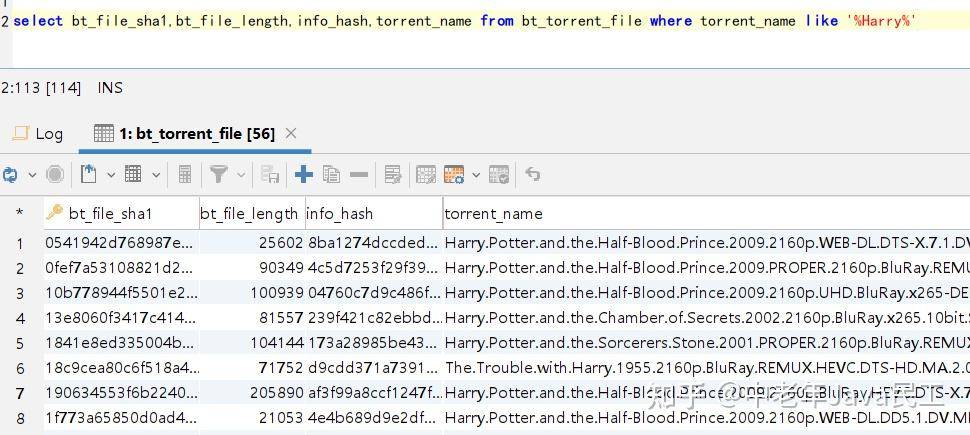
Task: Click torrent_name 'Harry.Potter.and.the.Sorcerers.Stone' cell
Action: 706,342
